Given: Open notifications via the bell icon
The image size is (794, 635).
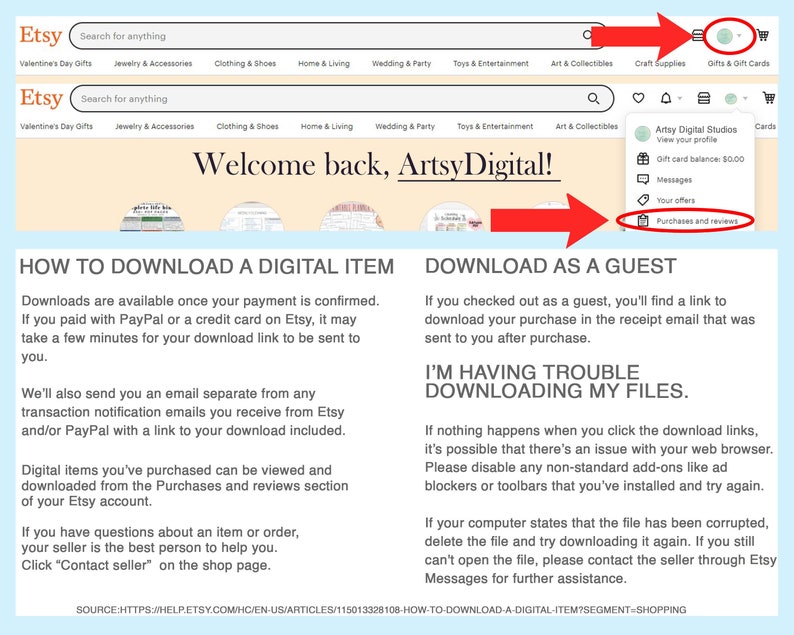Looking at the screenshot, I should (x=666, y=98).
